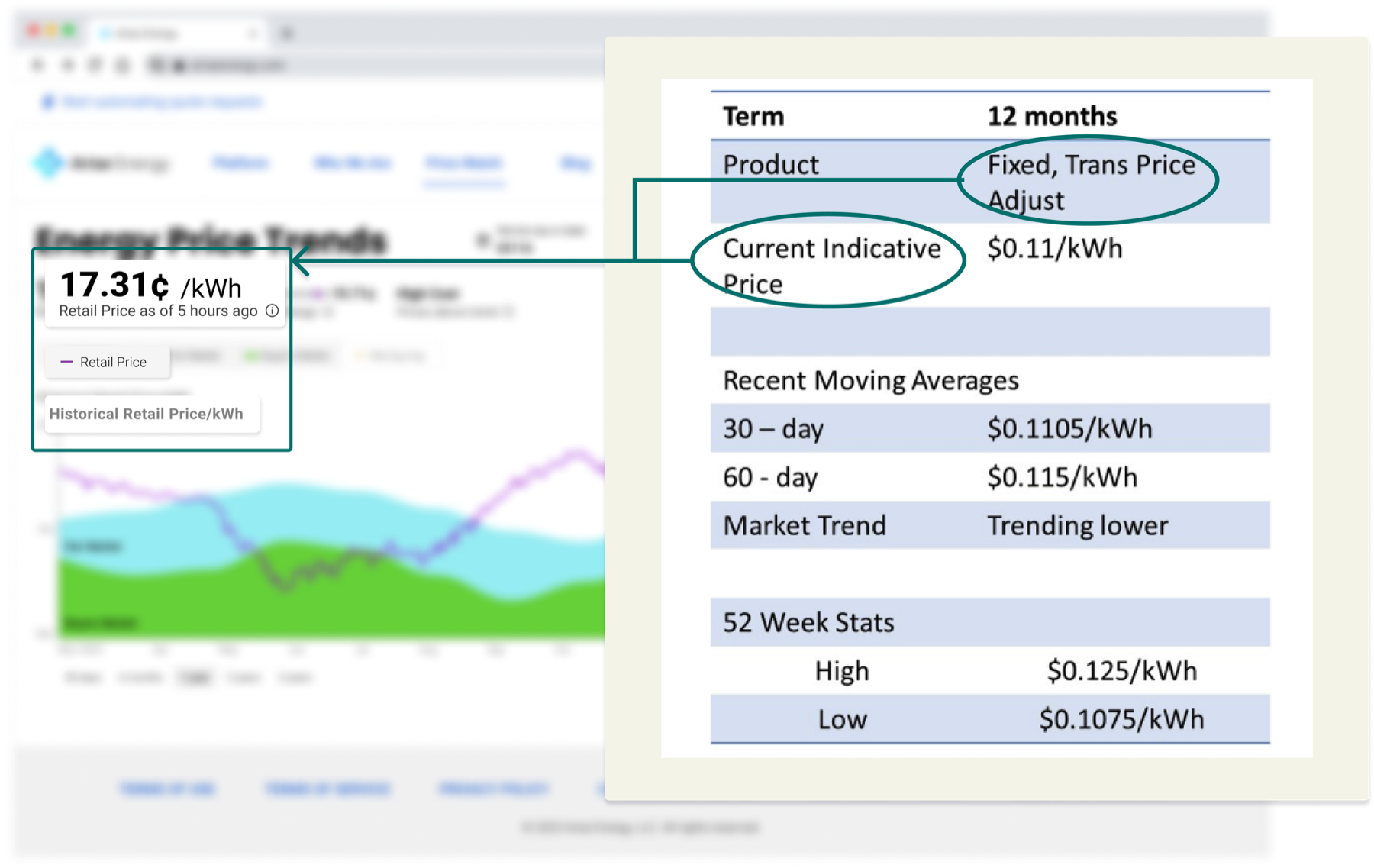Viewport: 1374px width, 868px height.
Task: Click the Privacy Policy footer link
Action: 493,789
